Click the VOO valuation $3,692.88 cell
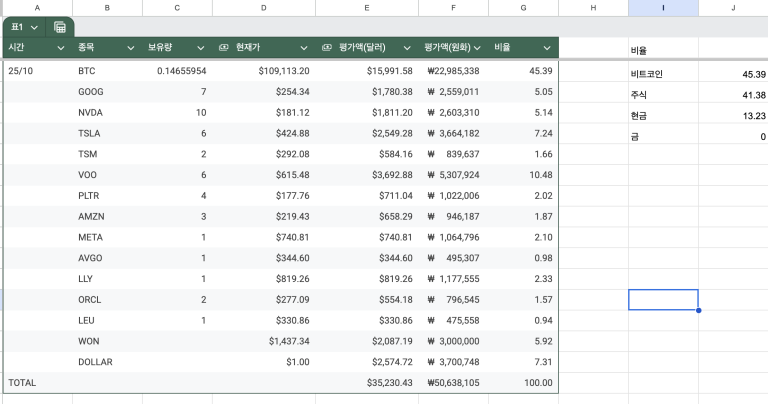Viewport: 768px width, 404px height. pos(367,175)
